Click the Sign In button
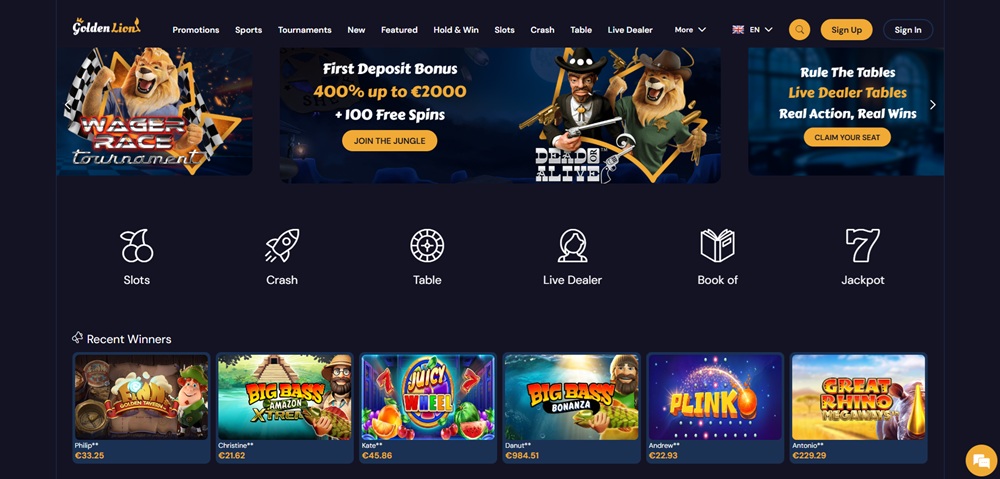Viewport: 1000px width, 479px height. [x=908, y=29]
